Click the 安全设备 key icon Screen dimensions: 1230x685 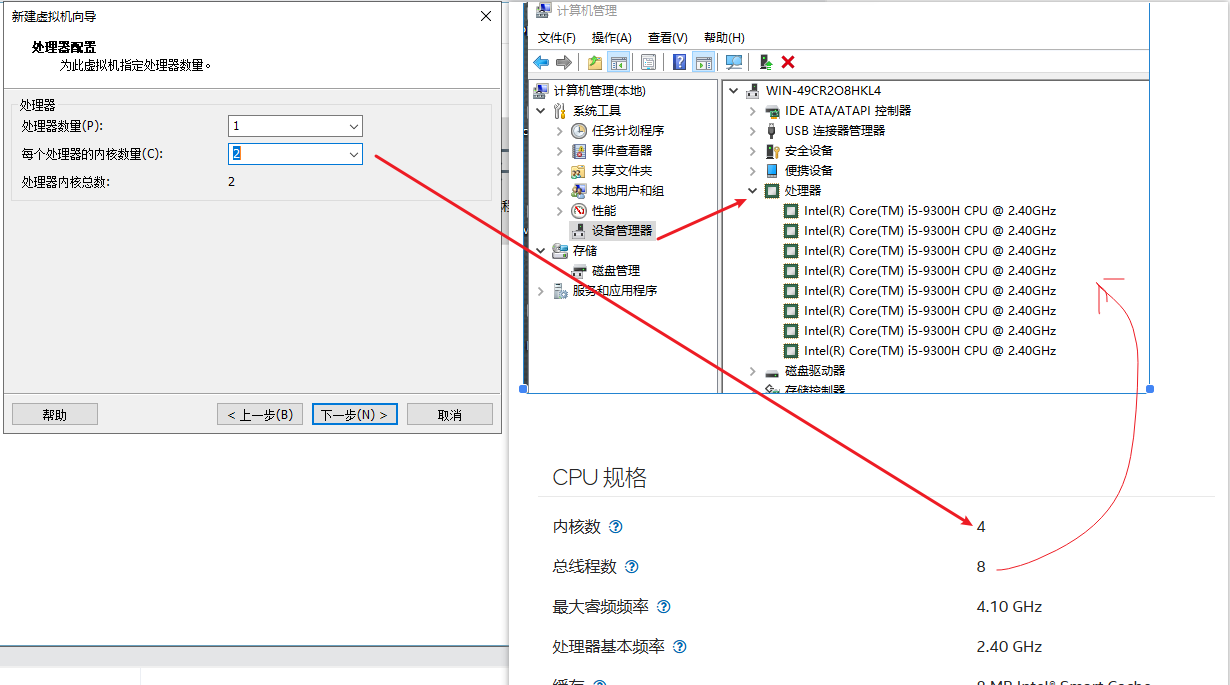click(x=772, y=150)
